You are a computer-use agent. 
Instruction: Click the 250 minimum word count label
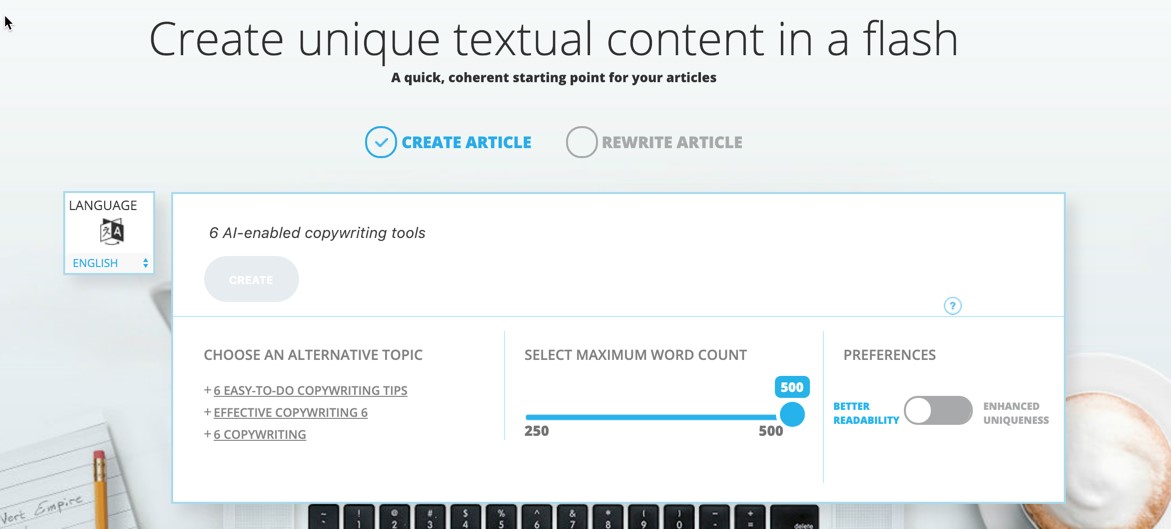pyautogui.click(x=536, y=431)
